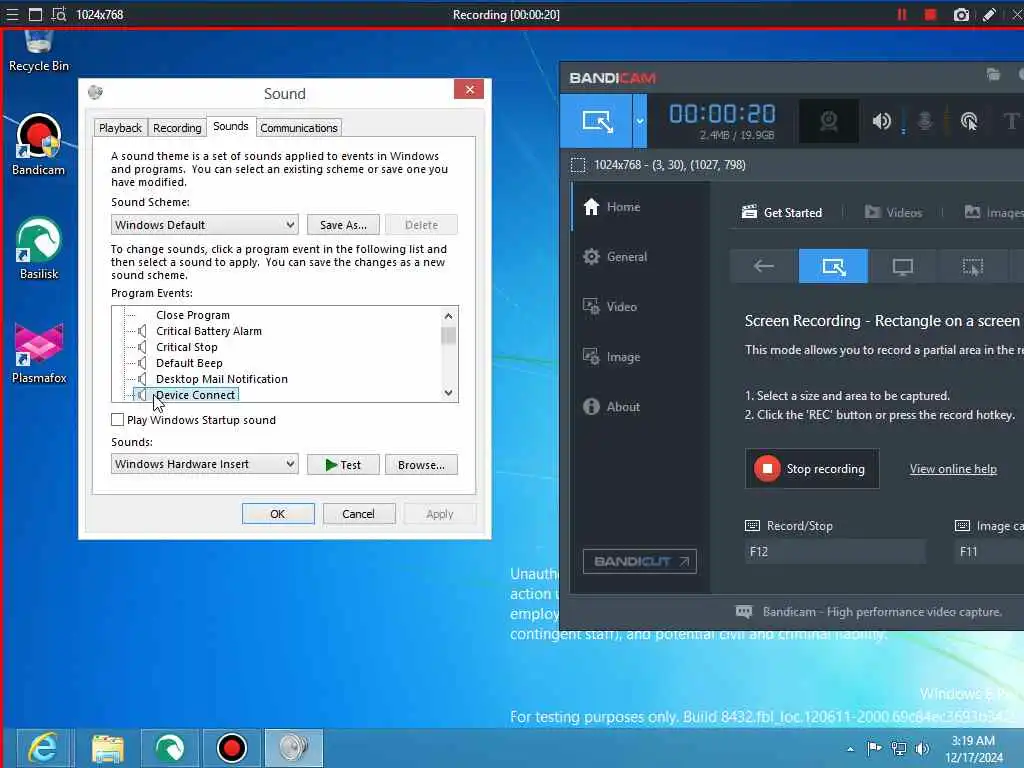Select Default Beep event
Image resolution: width=1024 pixels, height=768 pixels.
[x=189, y=363]
